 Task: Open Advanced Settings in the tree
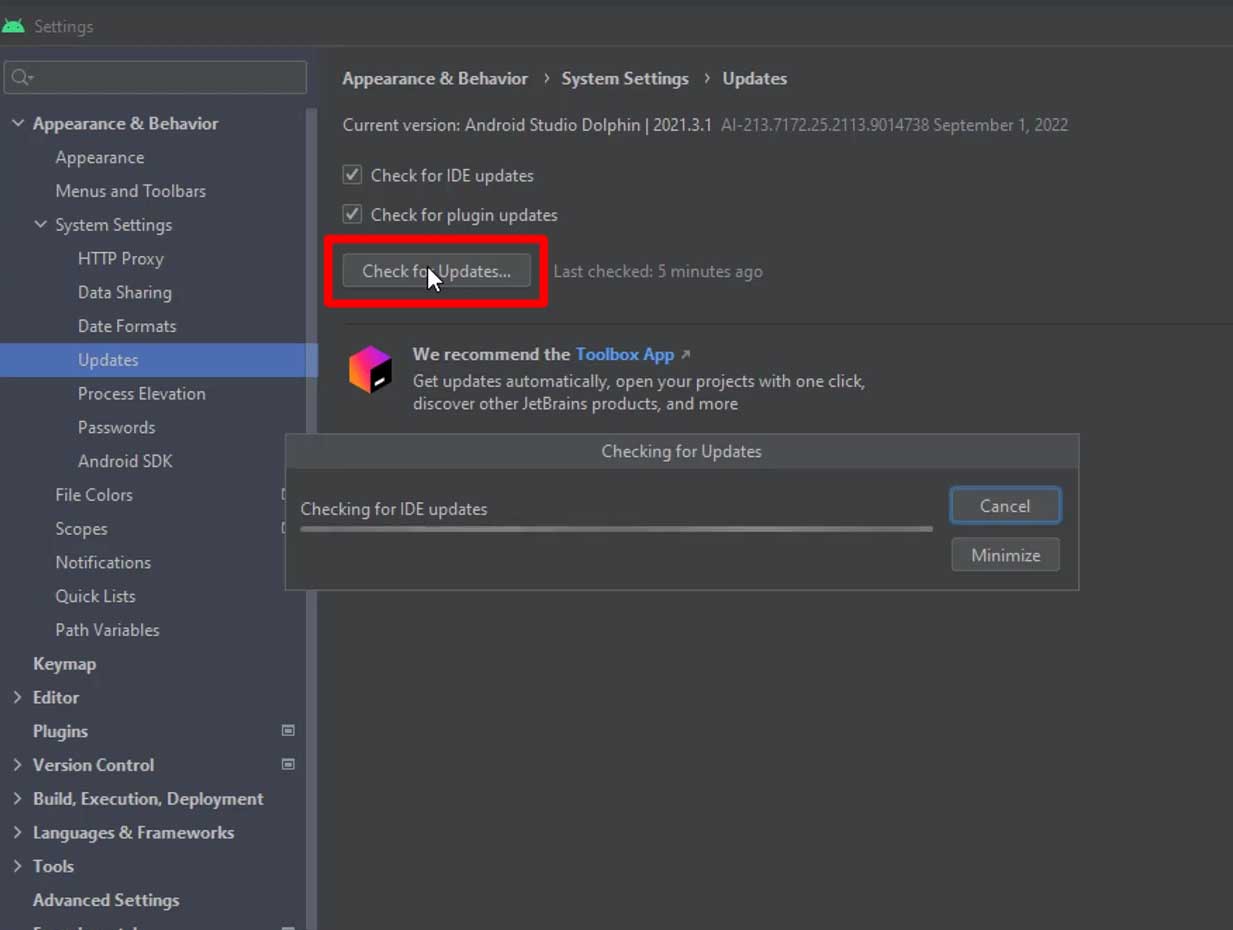[x=106, y=900]
